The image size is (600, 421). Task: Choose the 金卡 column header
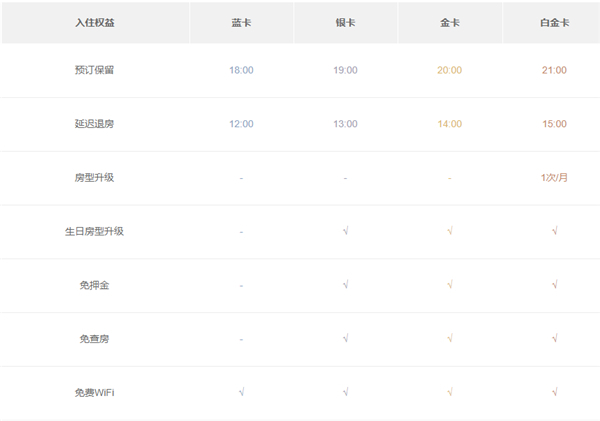coord(449,22)
